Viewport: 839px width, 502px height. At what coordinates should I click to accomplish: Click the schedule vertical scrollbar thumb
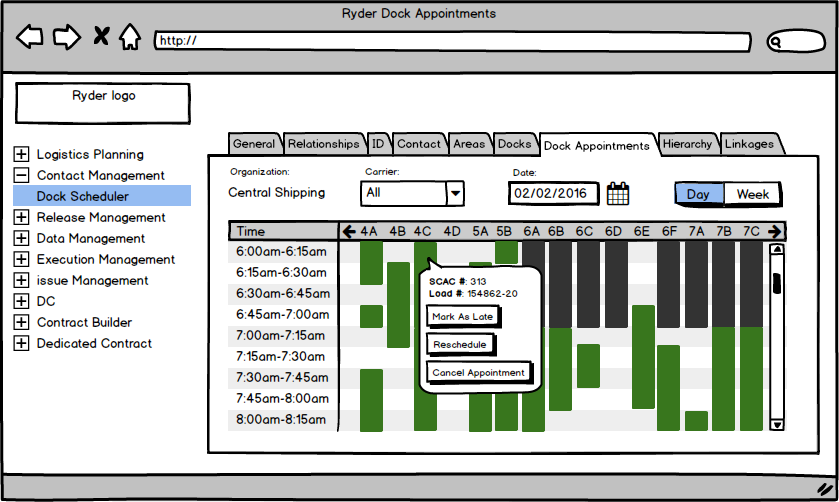click(x=777, y=282)
